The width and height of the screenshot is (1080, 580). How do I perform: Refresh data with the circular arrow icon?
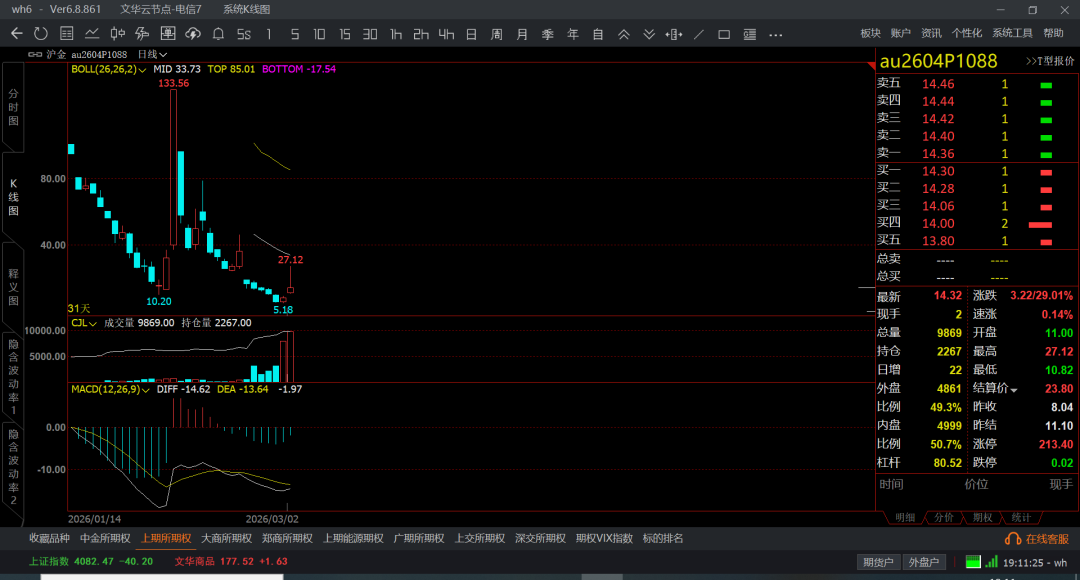(x=41, y=34)
